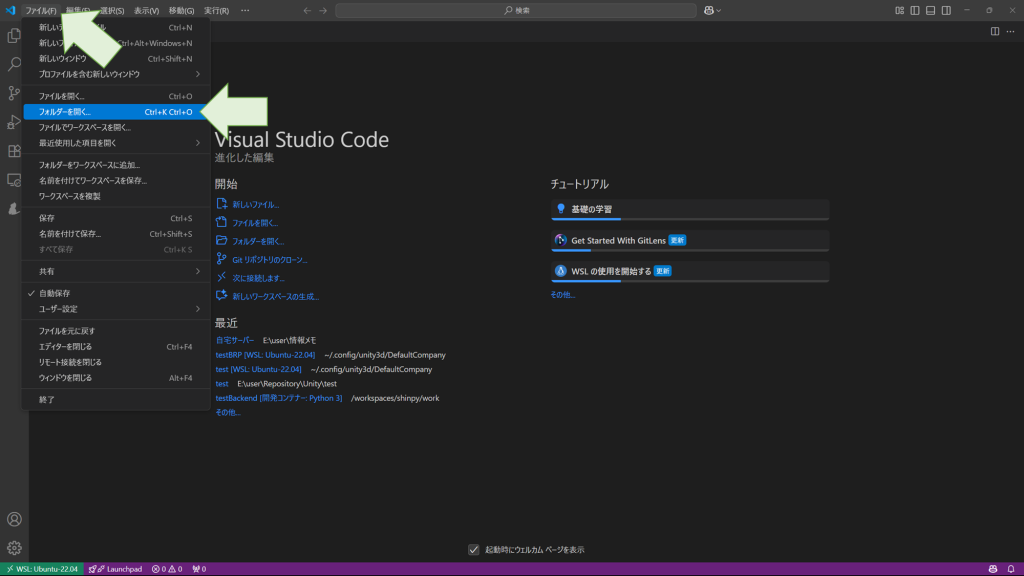Open the 移動(G) menu

tap(181, 10)
